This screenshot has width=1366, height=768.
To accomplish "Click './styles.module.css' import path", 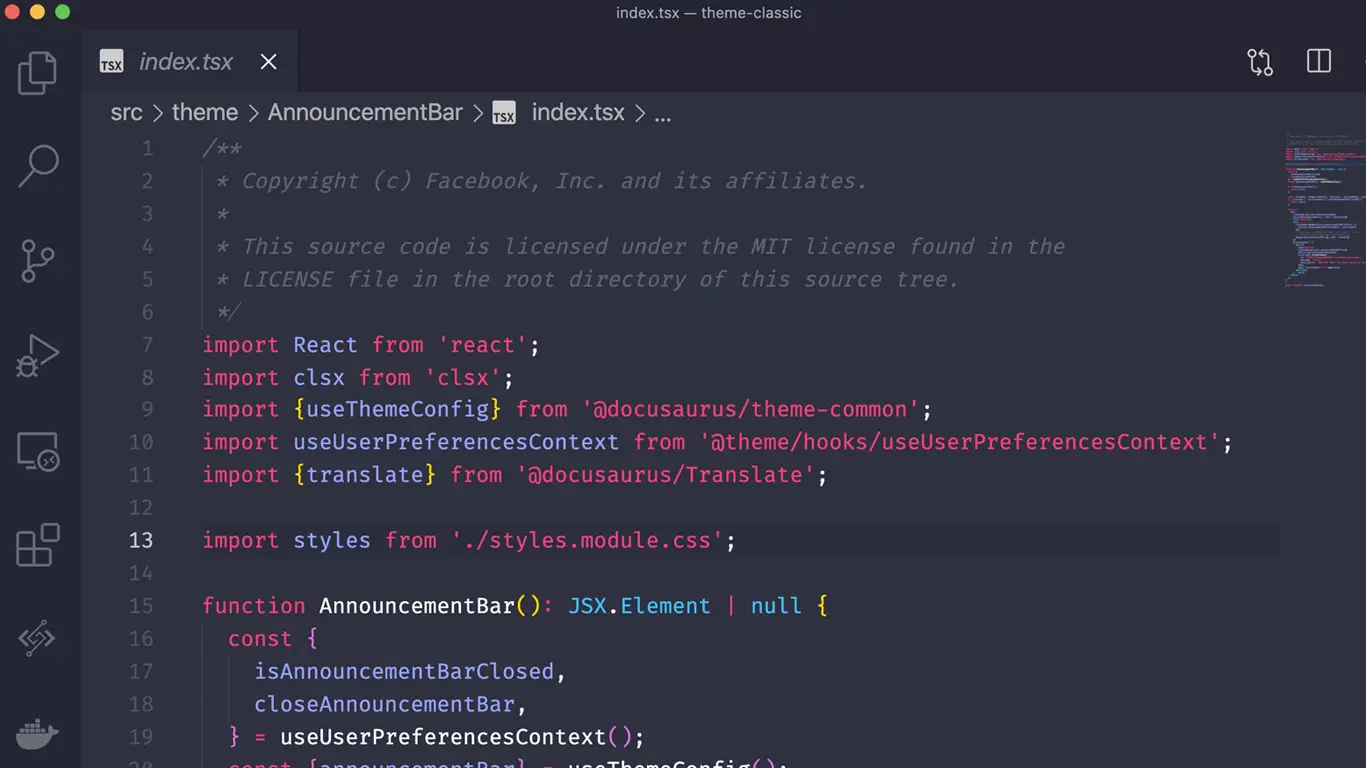I will click(x=587, y=541).
